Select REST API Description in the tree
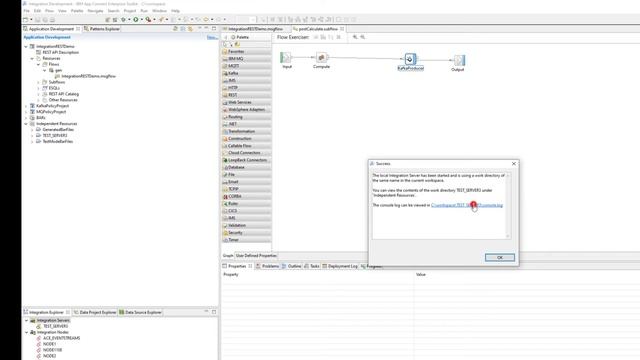This screenshot has width=640, height=360. pyautogui.click(x=58, y=53)
